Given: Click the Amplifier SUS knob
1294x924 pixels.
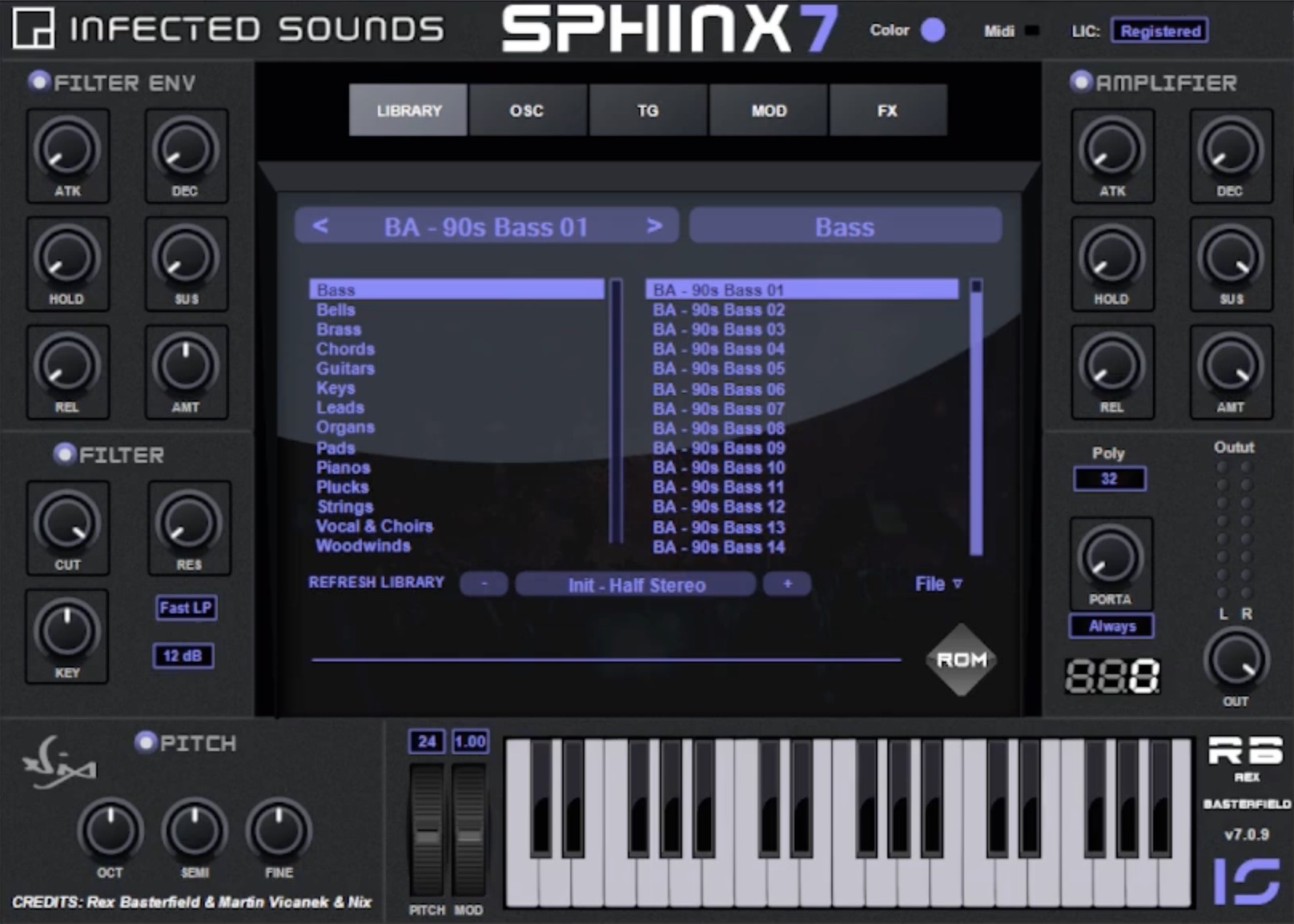Looking at the screenshot, I should point(1231,258).
